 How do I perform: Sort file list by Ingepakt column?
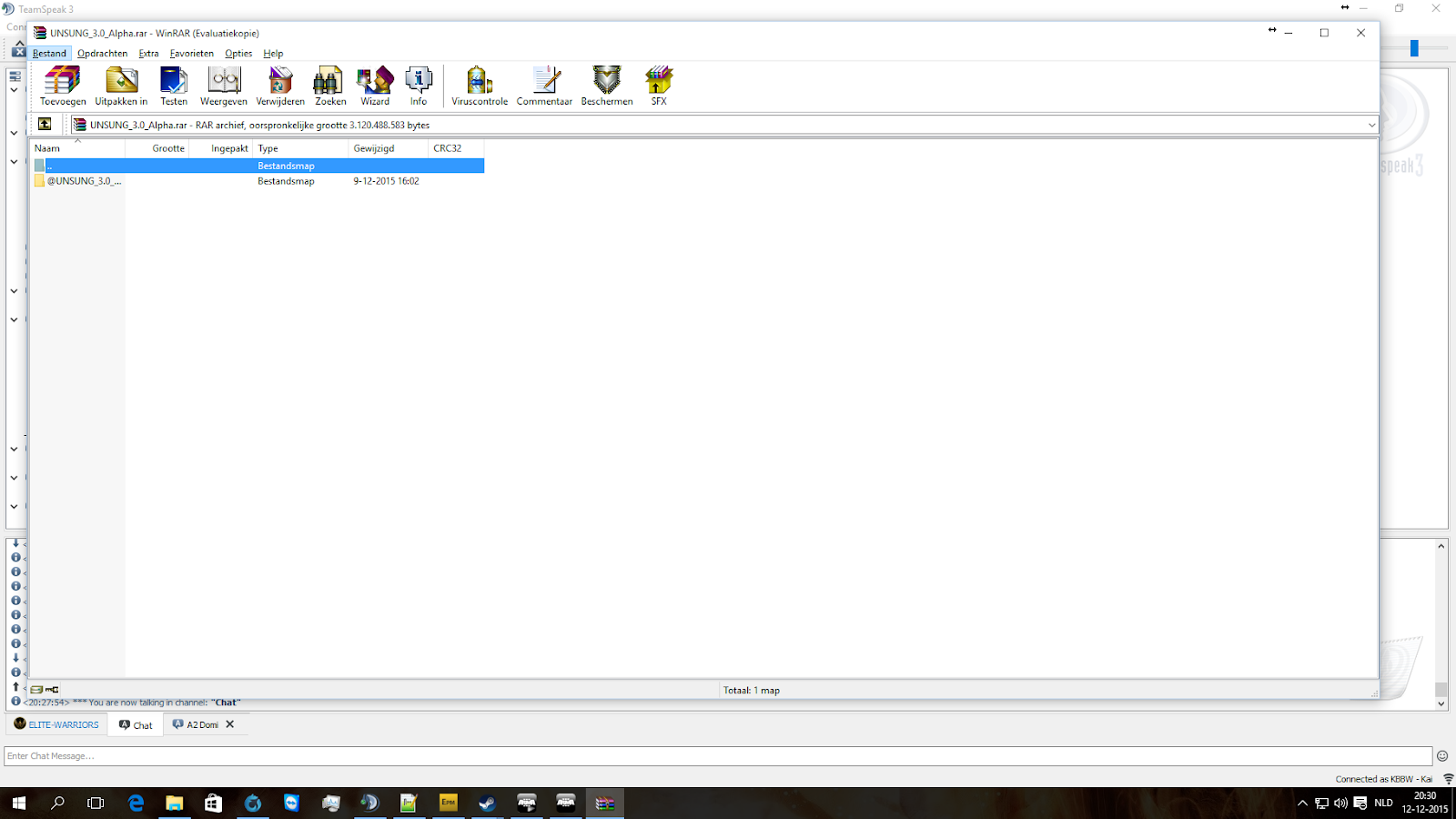pos(221,148)
